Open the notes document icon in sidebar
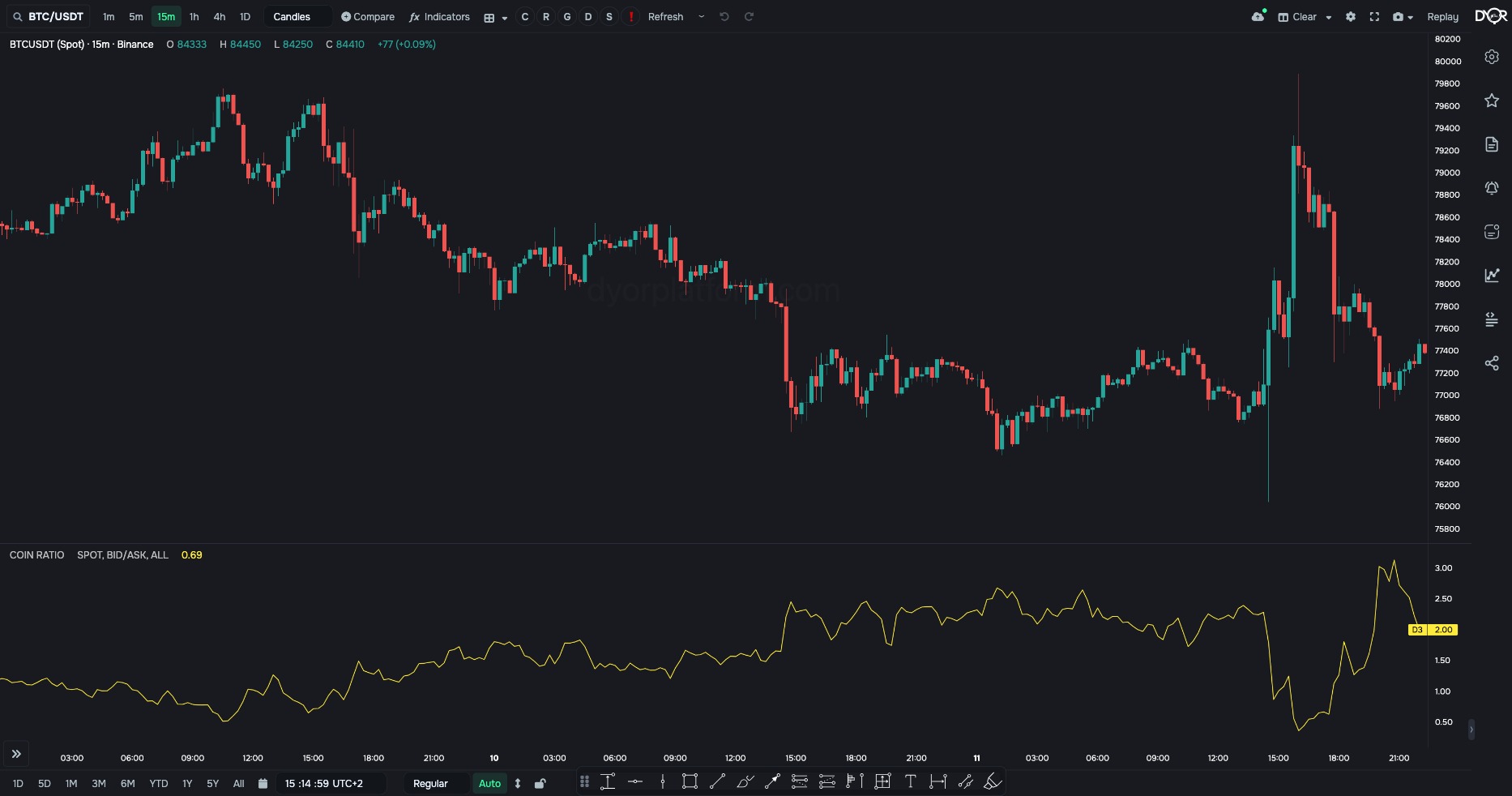1512x796 pixels. (1492, 144)
